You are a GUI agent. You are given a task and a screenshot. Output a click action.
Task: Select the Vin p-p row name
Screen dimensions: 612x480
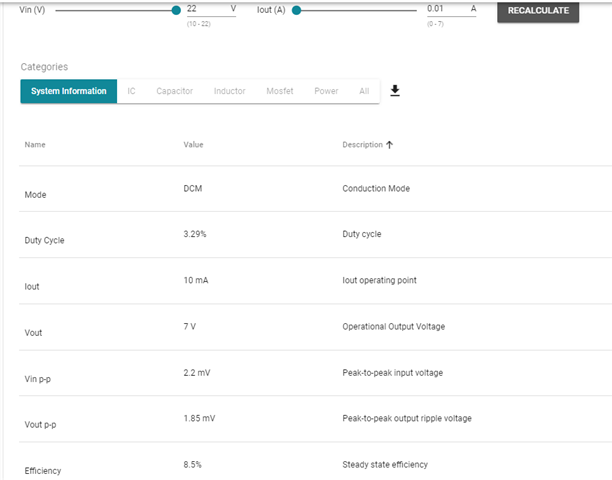click(x=37, y=379)
